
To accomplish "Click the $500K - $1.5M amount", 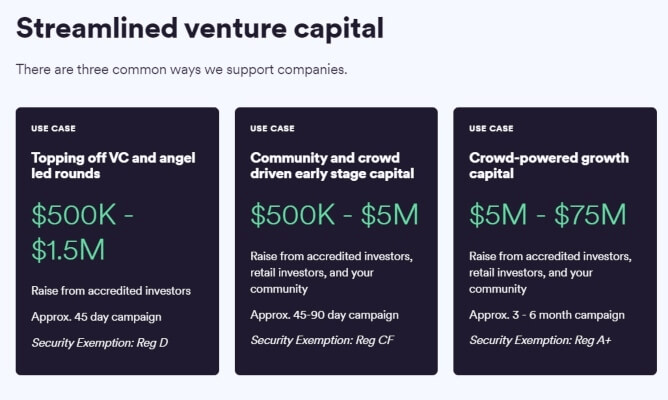I will (83, 232).
